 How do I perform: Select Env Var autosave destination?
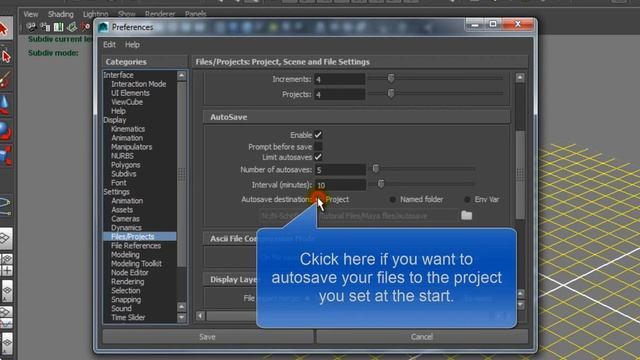coord(467,200)
